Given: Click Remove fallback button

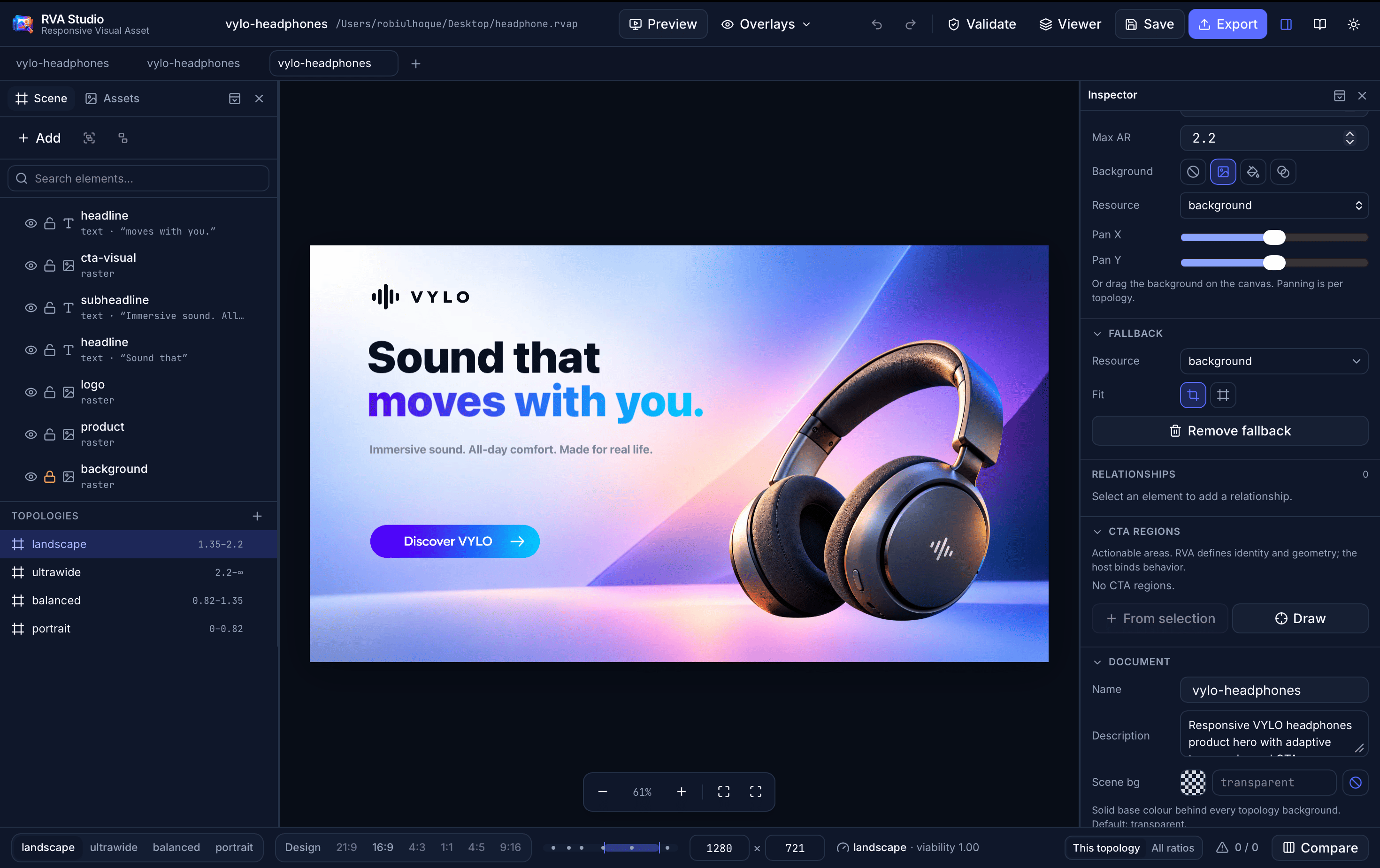Looking at the screenshot, I should pyautogui.click(x=1229, y=431).
